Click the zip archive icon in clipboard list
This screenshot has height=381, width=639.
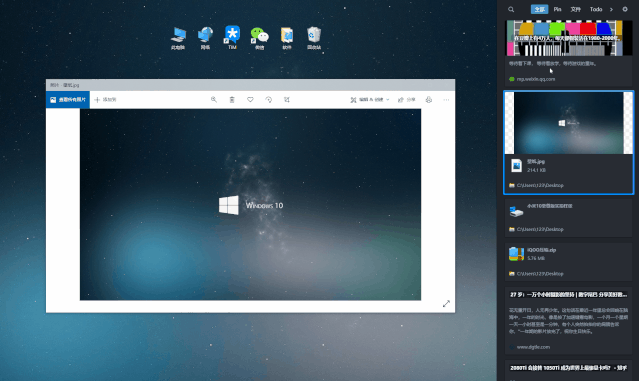tap(516, 254)
